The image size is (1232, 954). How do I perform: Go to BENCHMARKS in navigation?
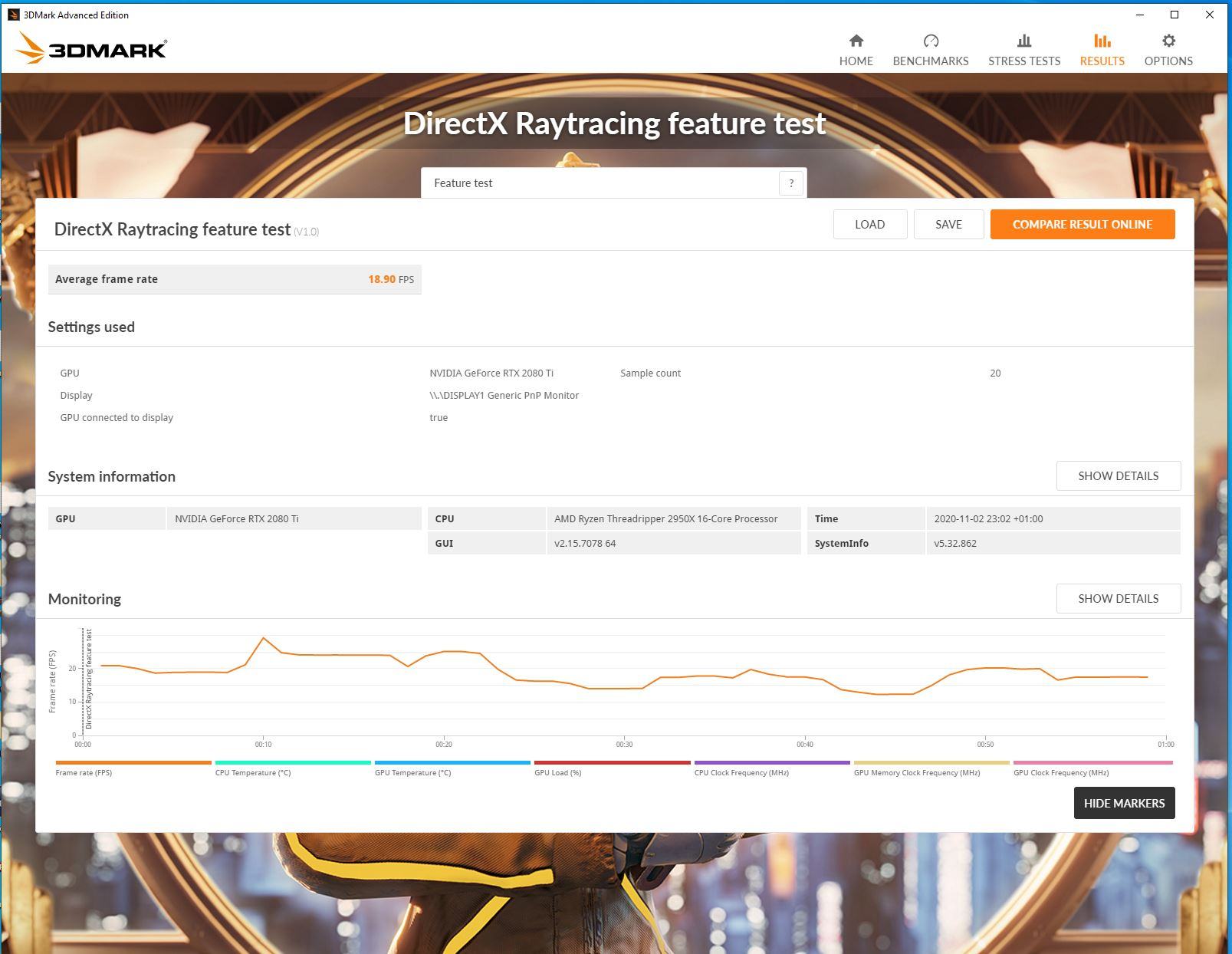[x=931, y=61]
